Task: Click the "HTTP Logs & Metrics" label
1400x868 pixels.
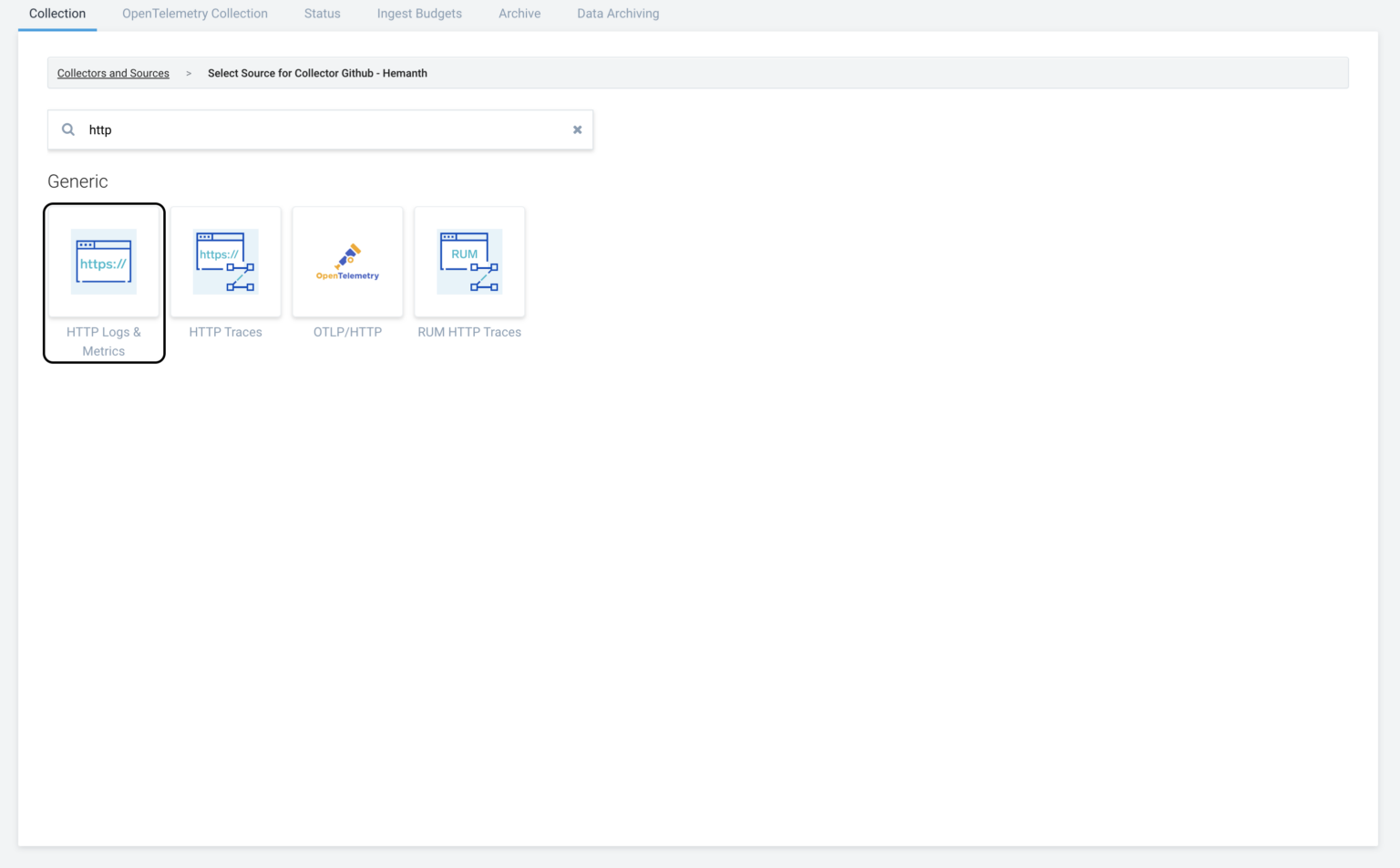Action: tap(104, 342)
